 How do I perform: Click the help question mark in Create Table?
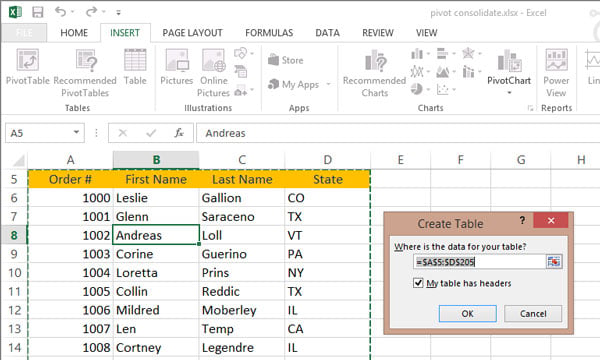[522, 220]
